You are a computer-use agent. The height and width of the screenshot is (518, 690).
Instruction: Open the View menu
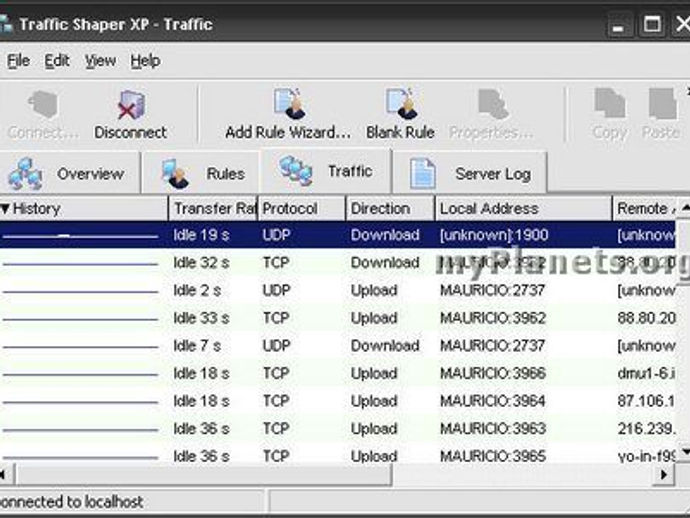click(x=100, y=61)
